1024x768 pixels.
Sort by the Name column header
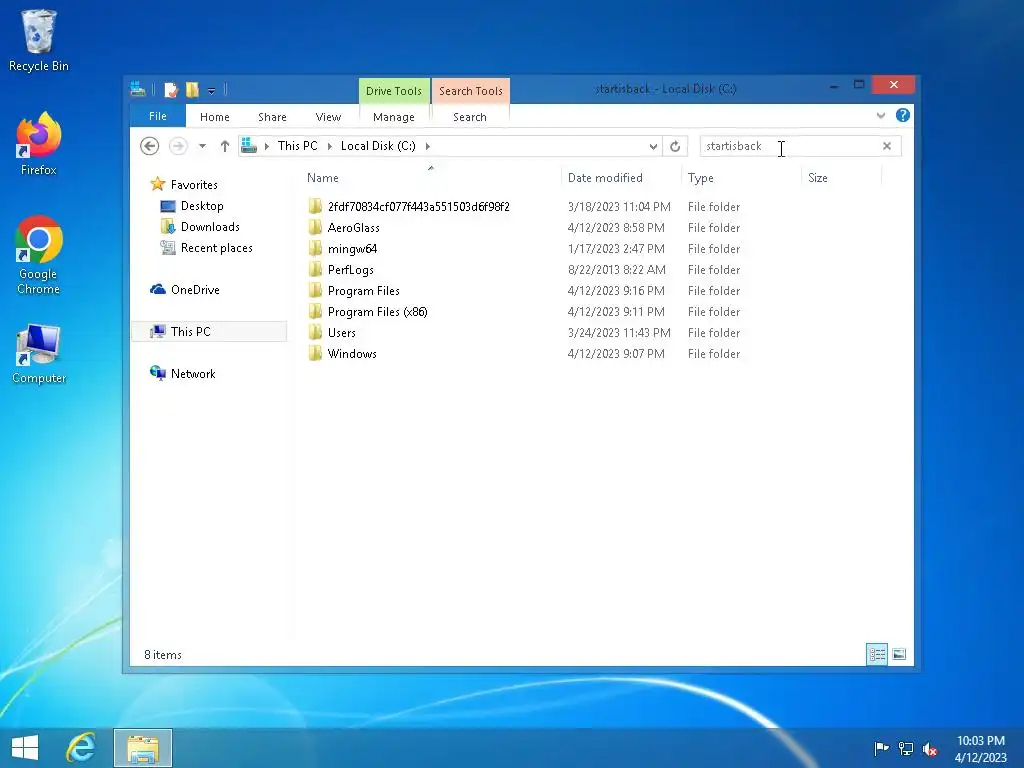(431, 178)
